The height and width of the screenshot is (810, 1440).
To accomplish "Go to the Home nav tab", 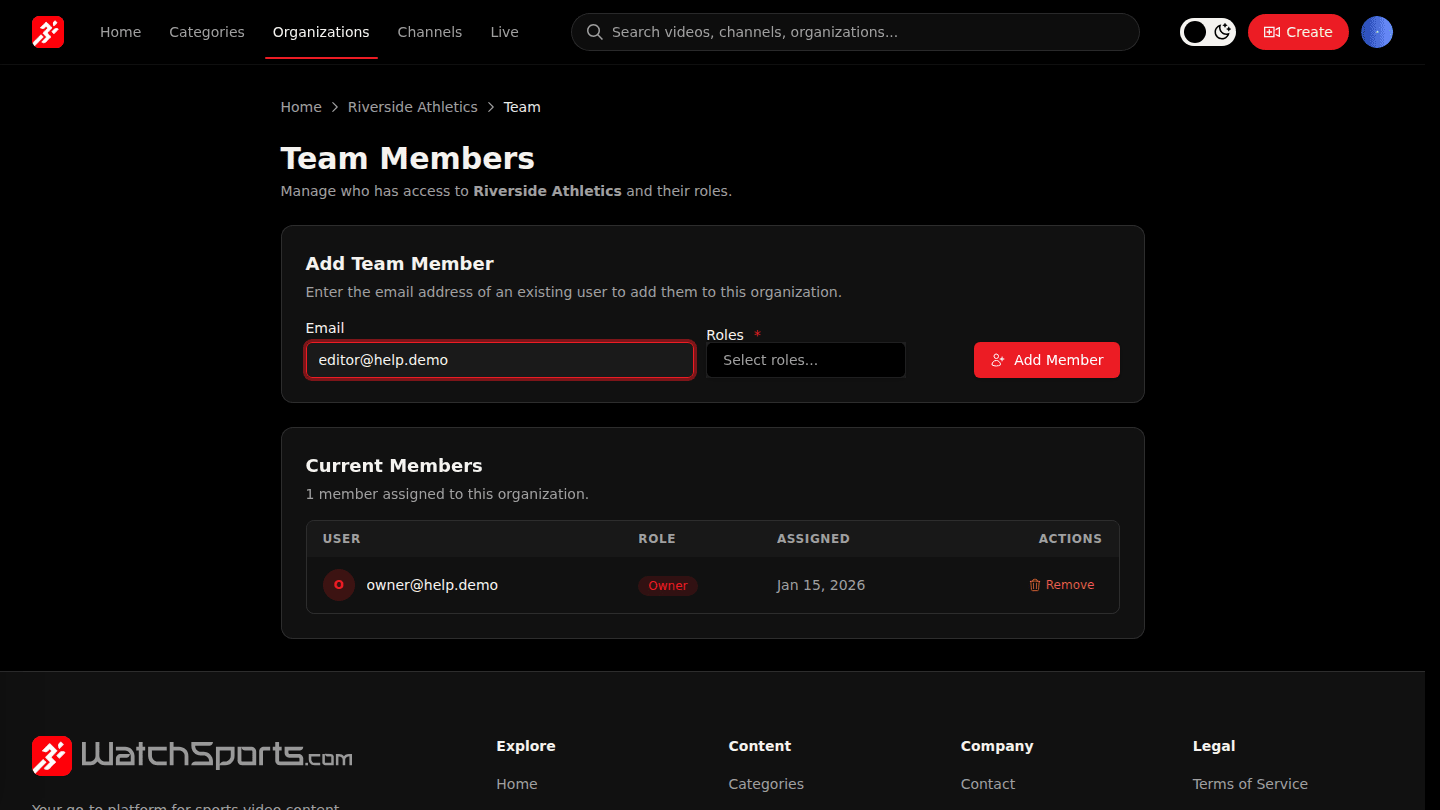I will click(120, 32).
